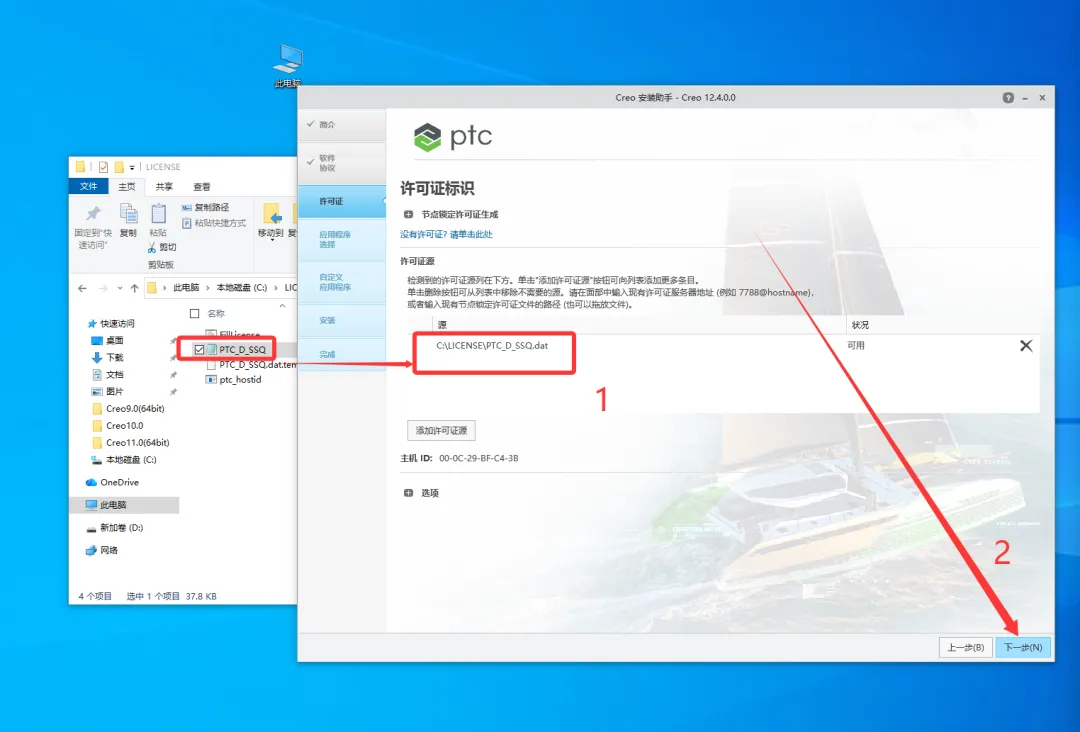The width and height of the screenshot is (1080, 732).
Task: Click the help question mark icon in Creo installer
Action: (x=1008, y=98)
